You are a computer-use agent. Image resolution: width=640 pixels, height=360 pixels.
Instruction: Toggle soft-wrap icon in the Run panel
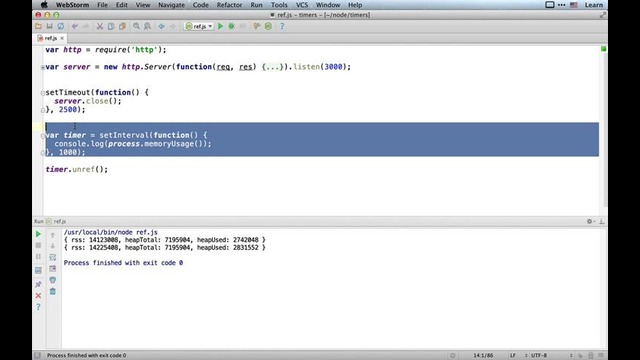pos(53,258)
